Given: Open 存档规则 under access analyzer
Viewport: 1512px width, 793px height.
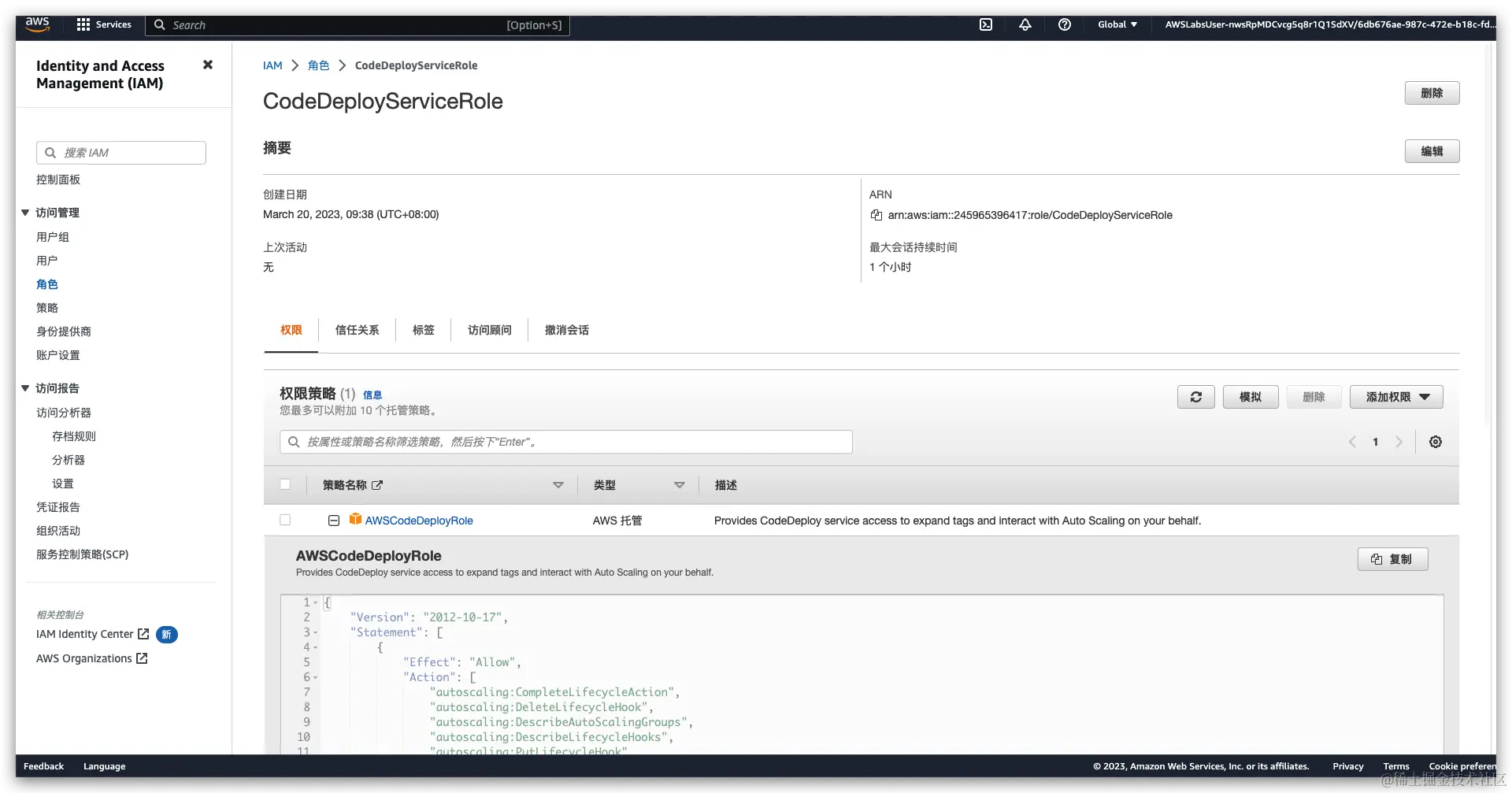Looking at the screenshot, I should (x=74, y=436).
